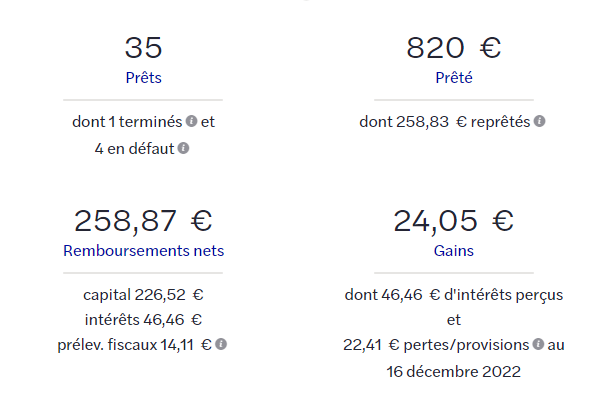Follow the "Prêté" link

[x=454, y=77]
